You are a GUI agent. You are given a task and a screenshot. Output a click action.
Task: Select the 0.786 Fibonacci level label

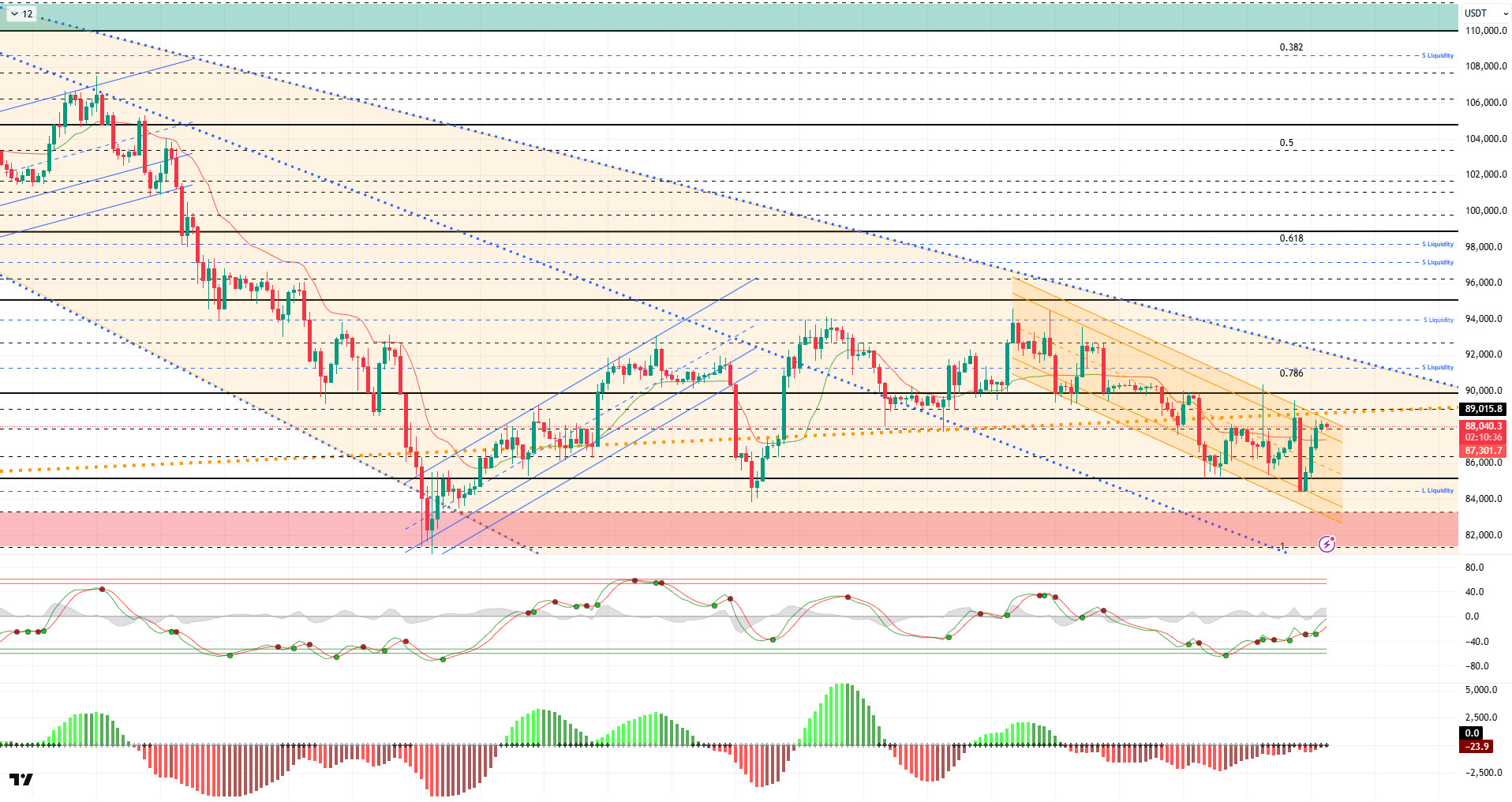[x=1291, y=373]
